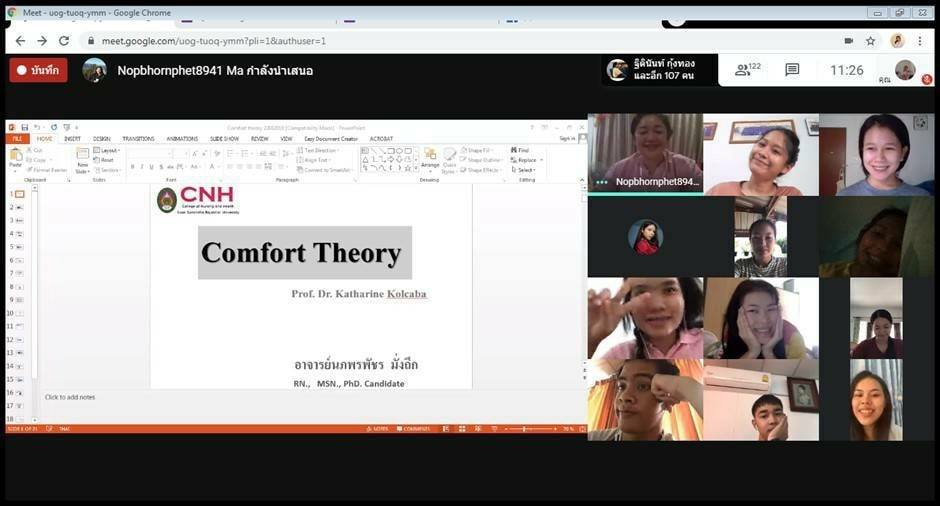
Task: Click the Arrange icon in Drawing group
Action: (x=430, y=159)
